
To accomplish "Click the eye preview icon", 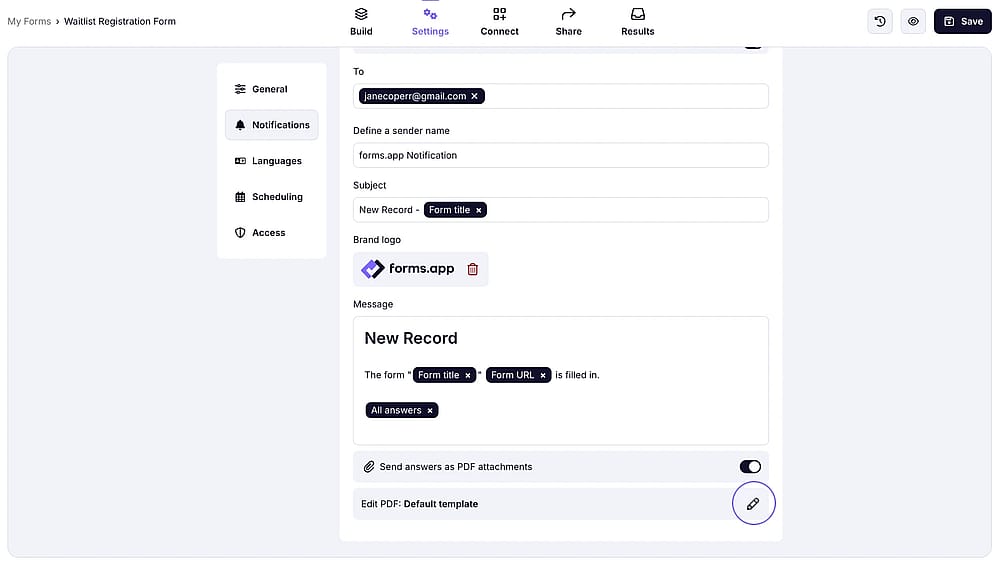I will [913, 21].
